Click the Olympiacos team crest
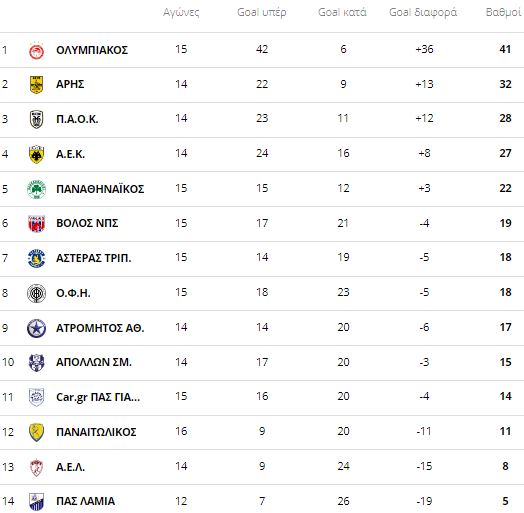Screen dimensions: 524x513 [36, 50]
